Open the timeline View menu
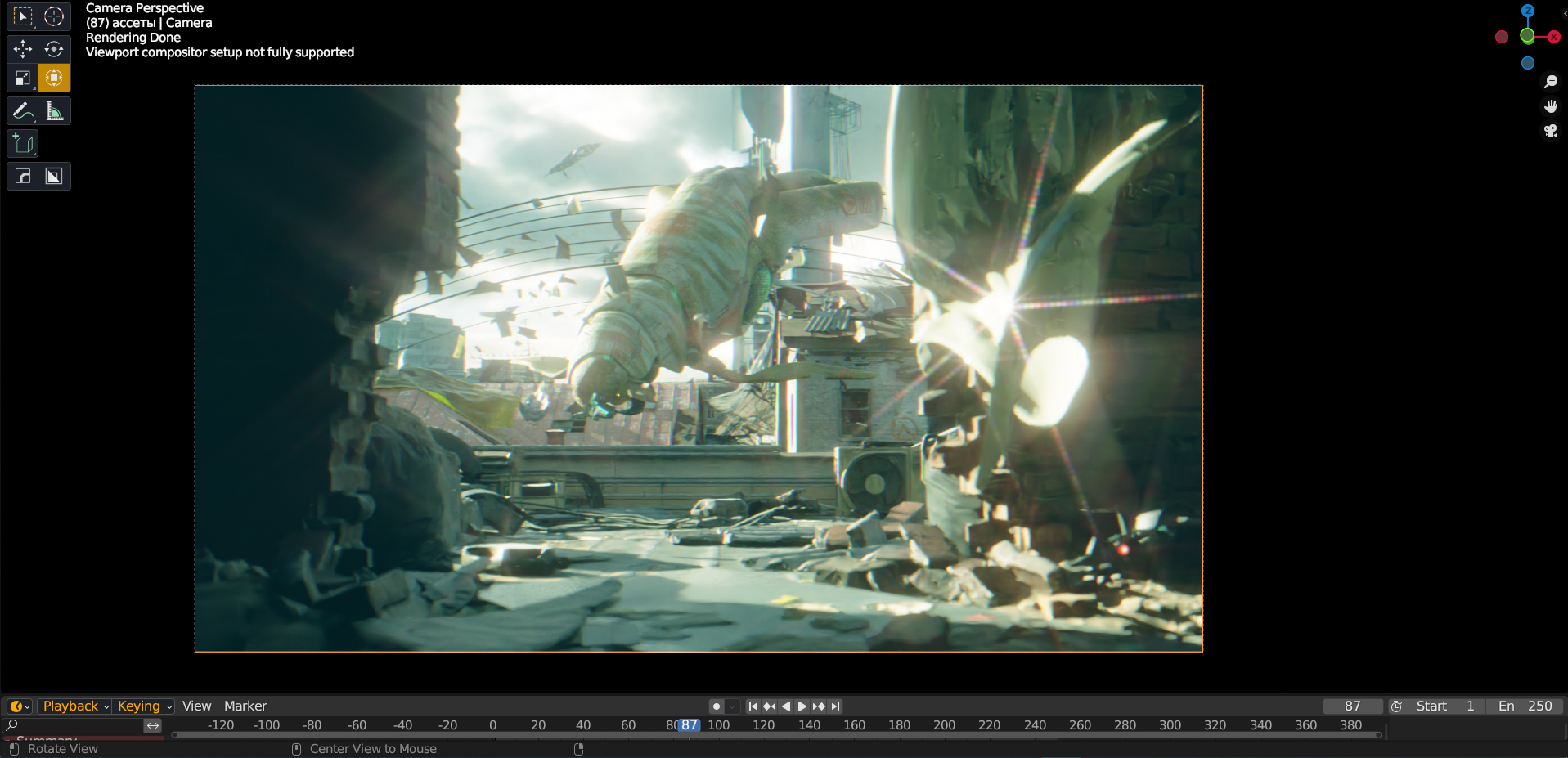The height and width of the screenshot is (758, 1568). point(196,706)
